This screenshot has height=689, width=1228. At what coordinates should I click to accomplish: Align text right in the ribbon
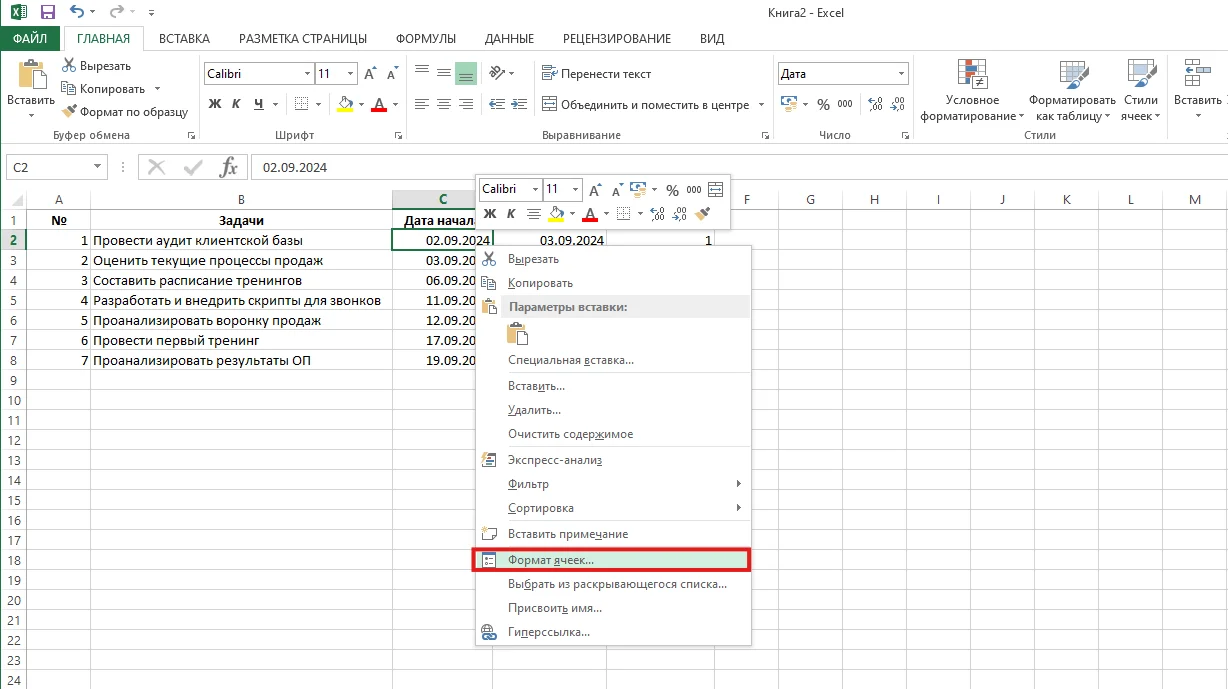pyautogui.click(x=466, y=104)
